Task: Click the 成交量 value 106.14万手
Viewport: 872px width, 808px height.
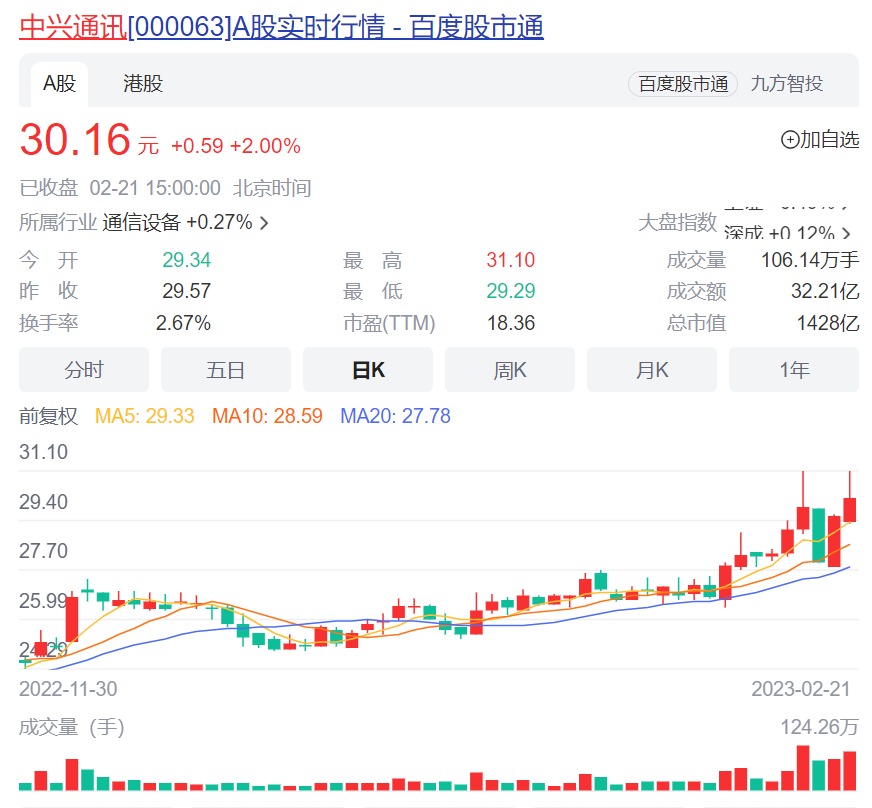Action: (810, 260)
